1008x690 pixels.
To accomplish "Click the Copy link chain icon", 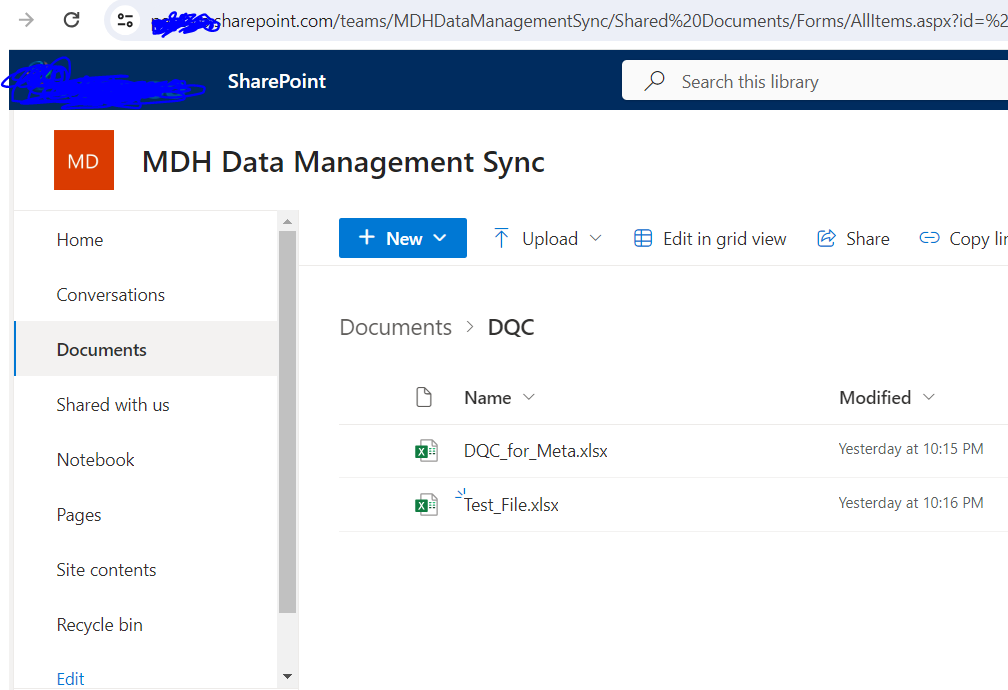I will (x=929, y=238).
